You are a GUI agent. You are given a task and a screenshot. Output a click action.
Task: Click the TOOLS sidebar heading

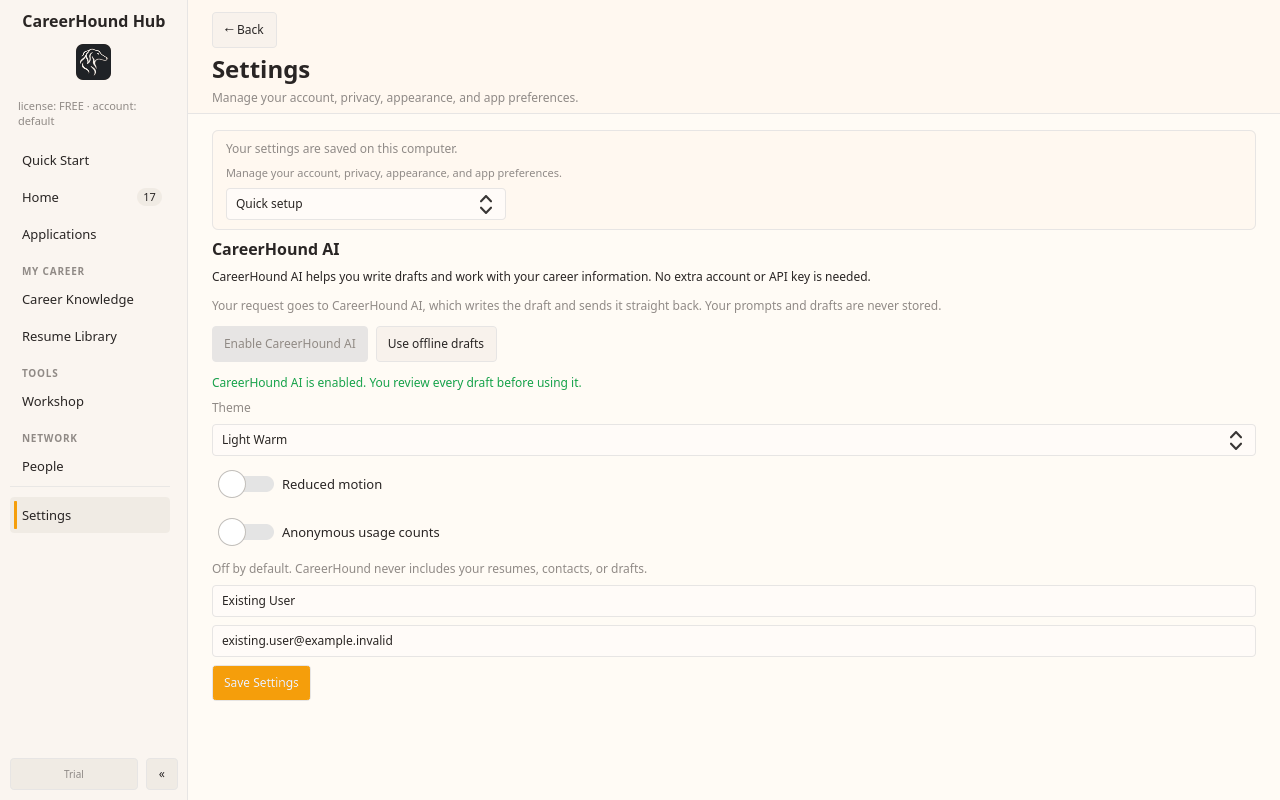click(x=40, y=373)
